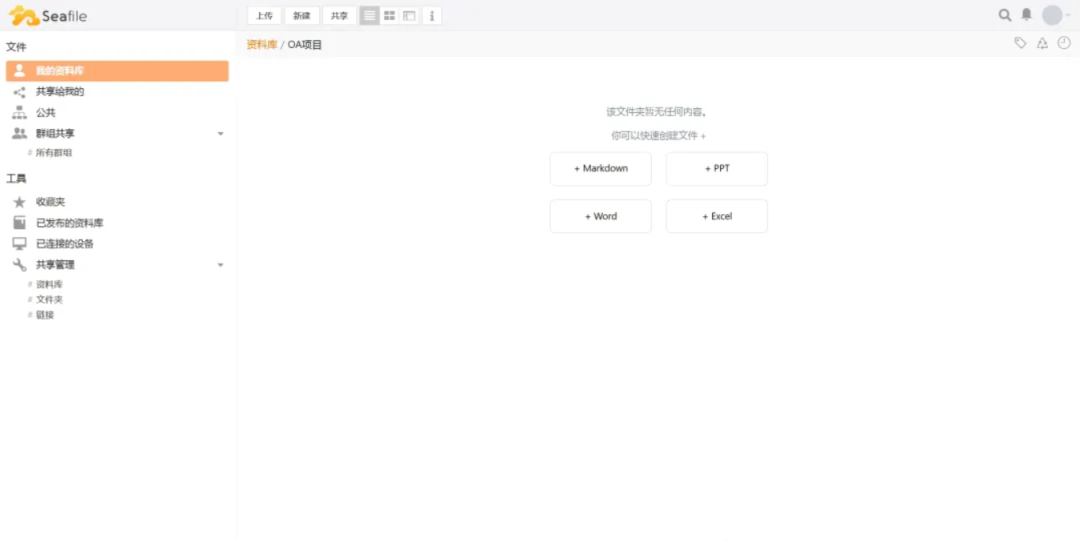The width and height of the screenshot is (1080, 540).
Task: Open the history clock icon
Action: click(x=1064, y=43)
